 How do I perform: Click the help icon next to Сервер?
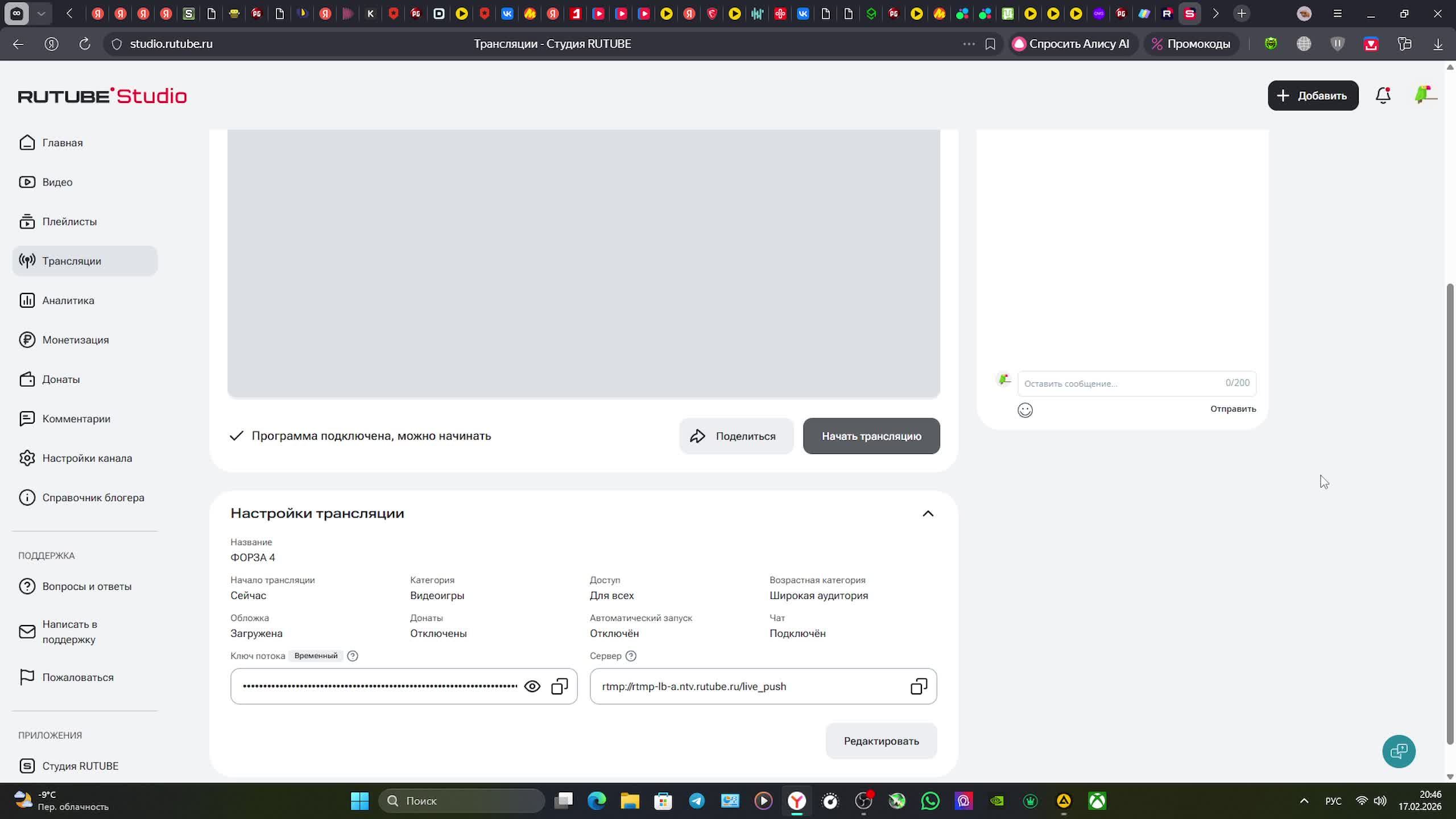click(631, 656)
